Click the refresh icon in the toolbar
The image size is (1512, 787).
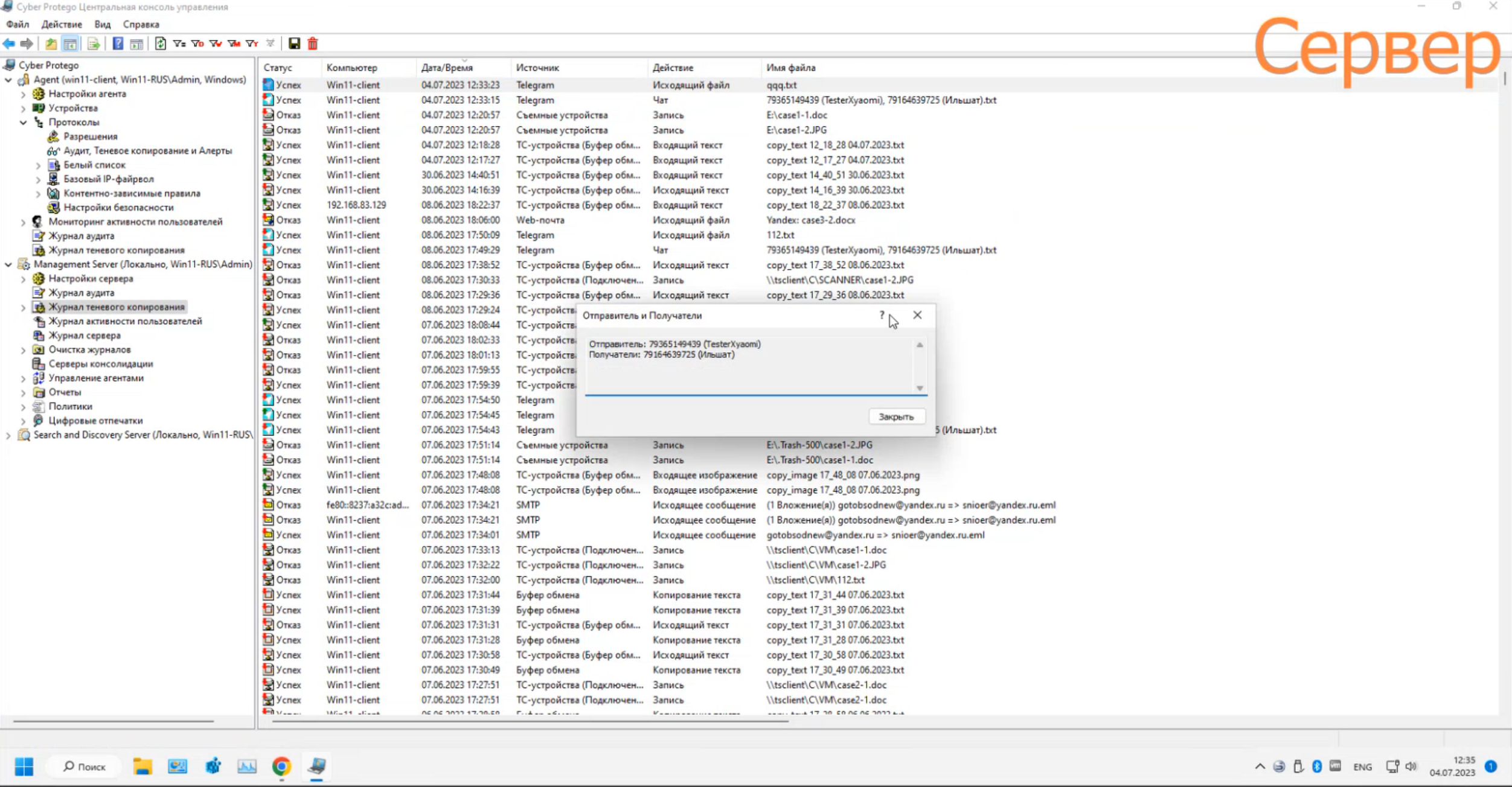160,43
